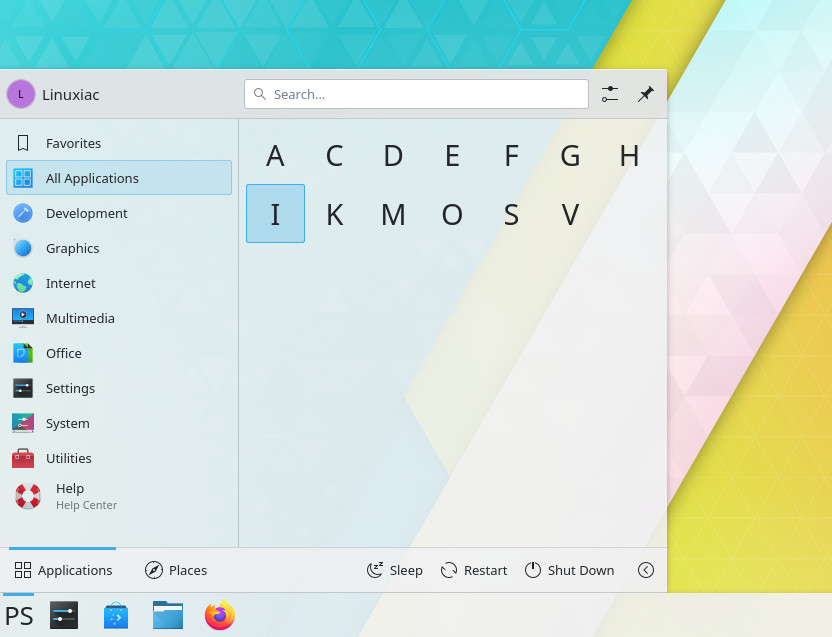Jump to letter F section
Screen dimensions: 832x637
pyautogui.click(x=511, y=156)
